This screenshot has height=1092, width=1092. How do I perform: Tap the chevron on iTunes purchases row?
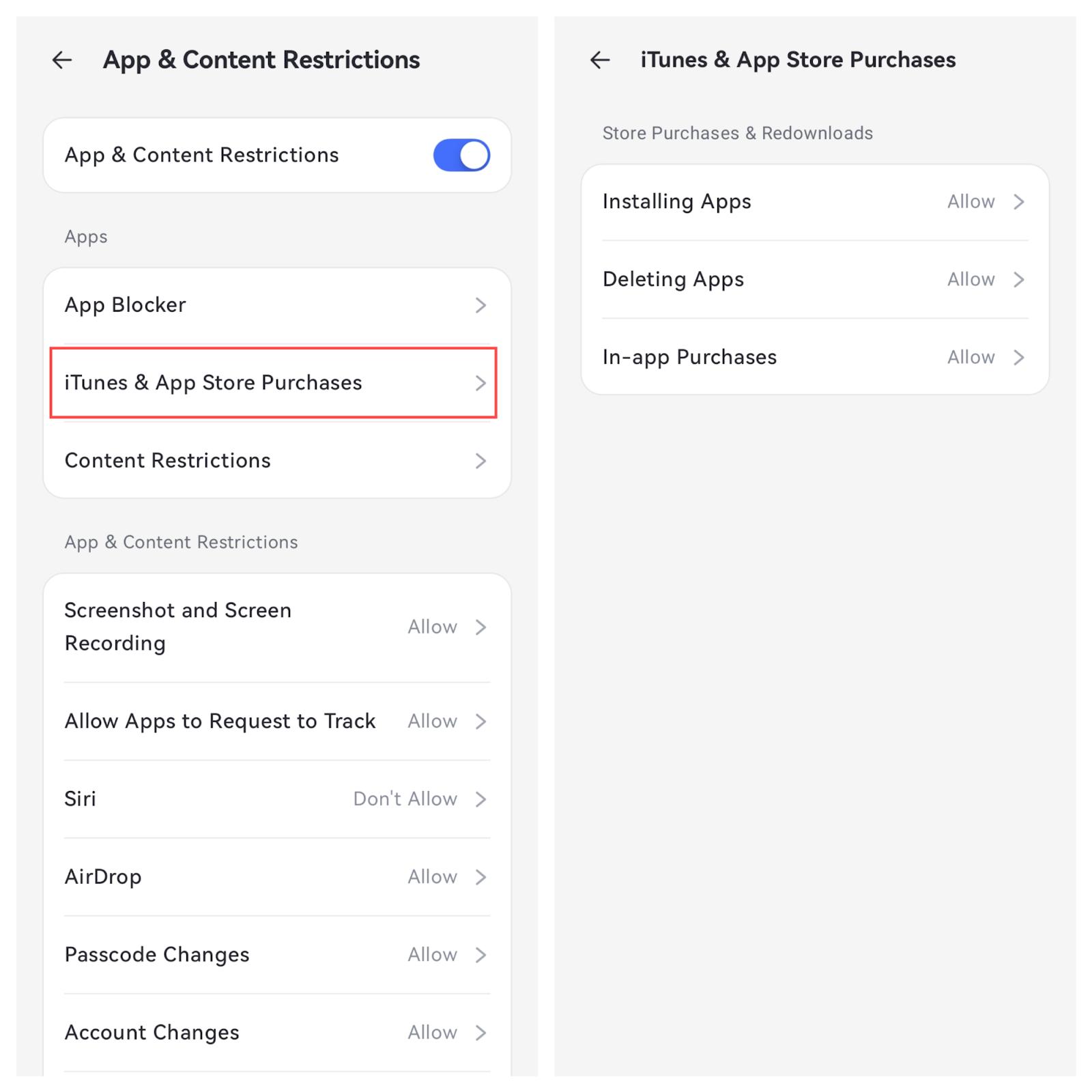(x=480, y=383)
